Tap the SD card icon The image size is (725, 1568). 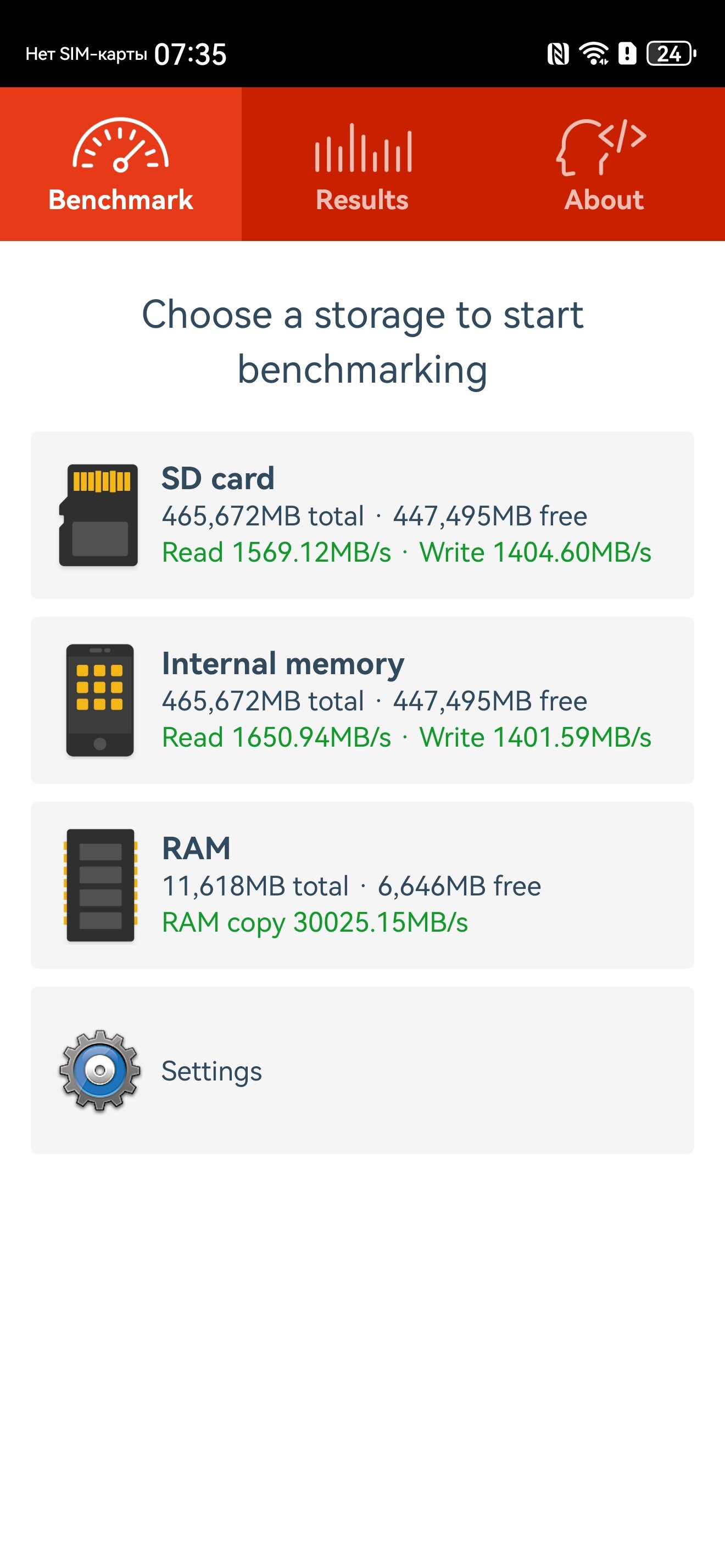click(x=99, y=515)
